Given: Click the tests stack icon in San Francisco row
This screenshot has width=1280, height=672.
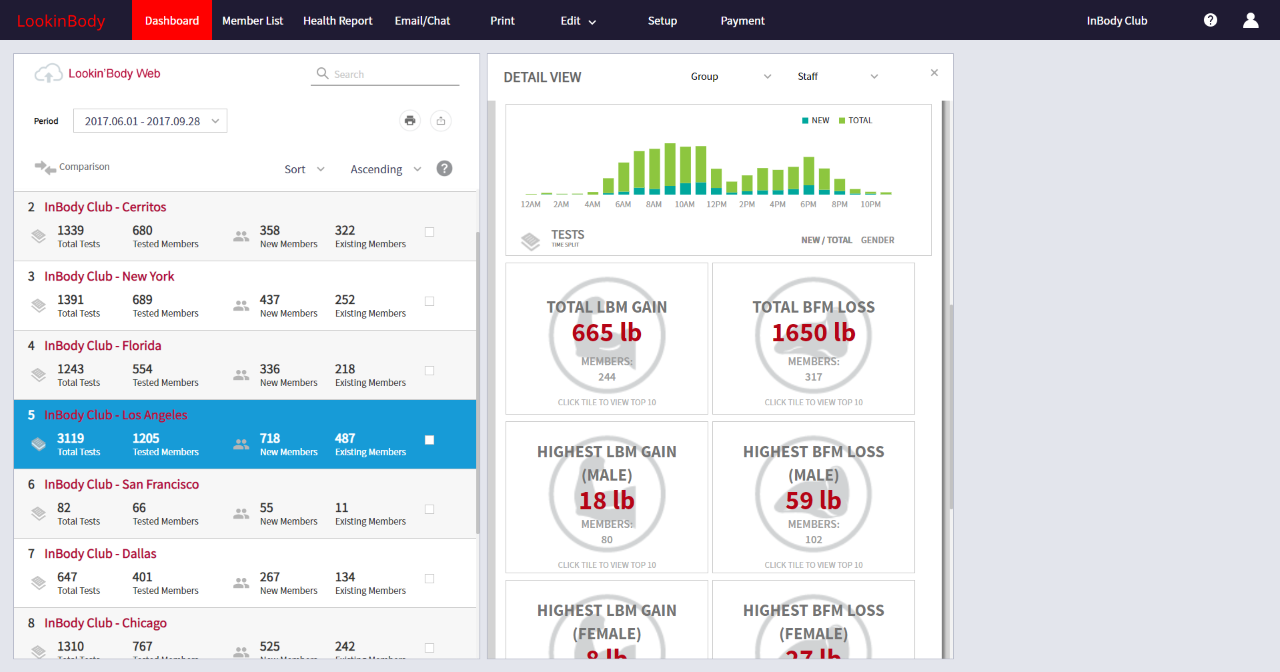Looking at the screenshot, I should 38,513.
